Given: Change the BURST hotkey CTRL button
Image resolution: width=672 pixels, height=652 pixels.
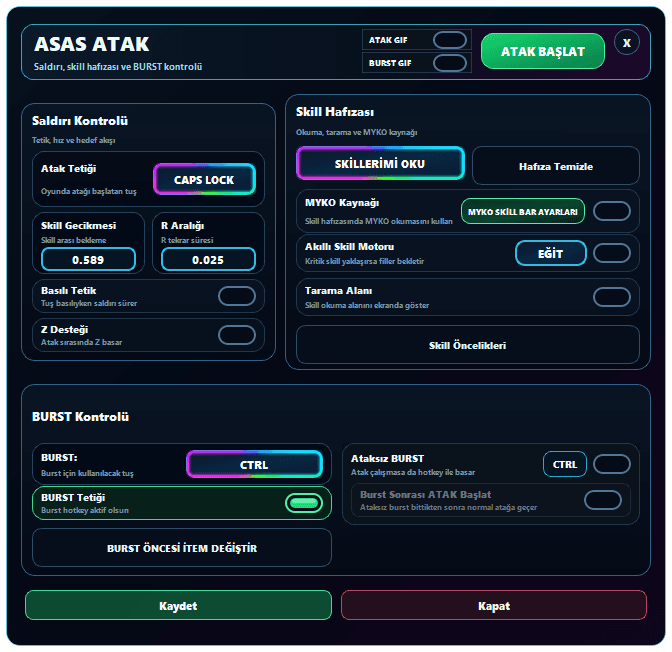Looking at the screenshot, I should (254, 464).
